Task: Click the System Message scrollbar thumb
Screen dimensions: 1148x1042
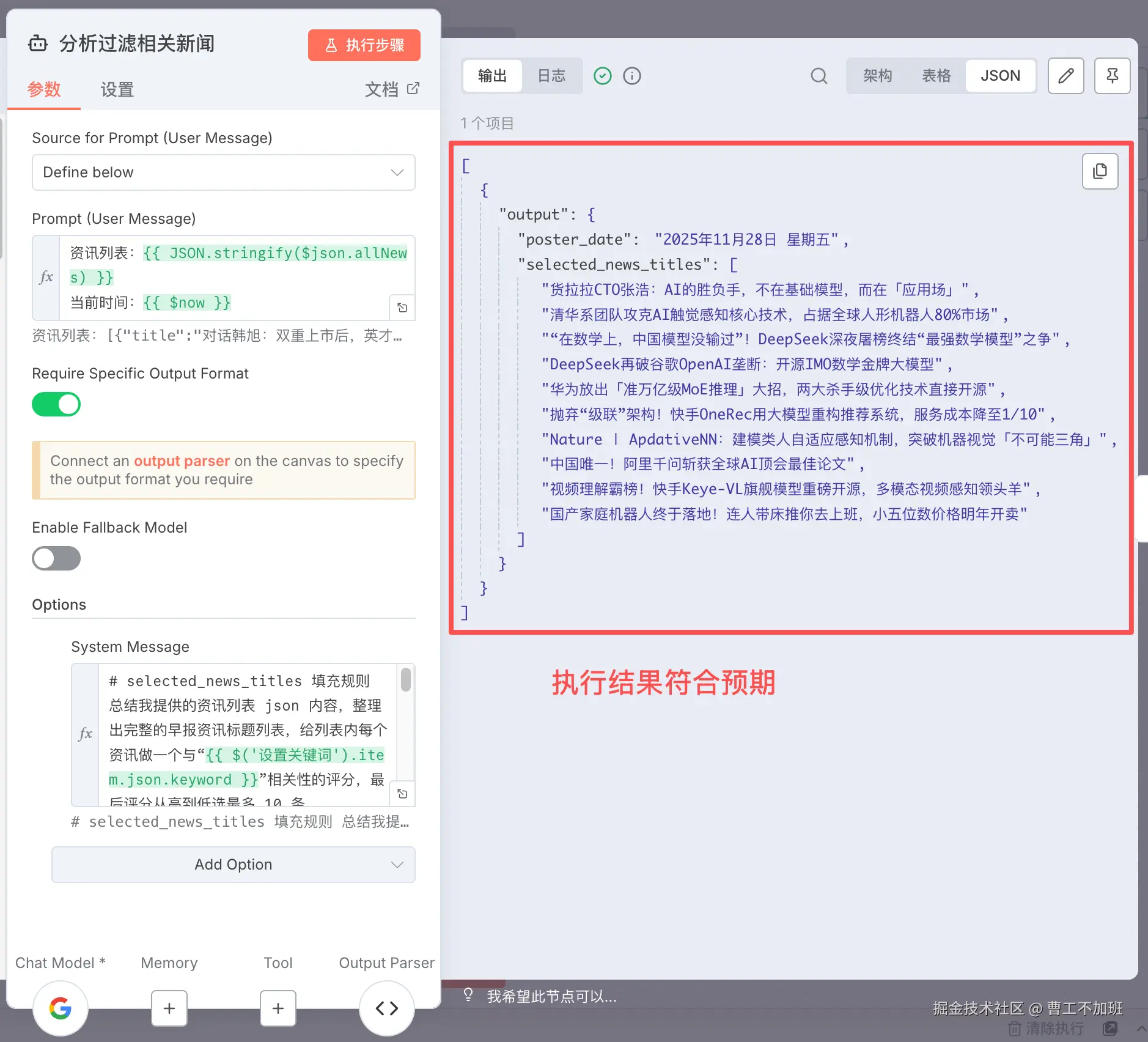Action: (405, 679)
